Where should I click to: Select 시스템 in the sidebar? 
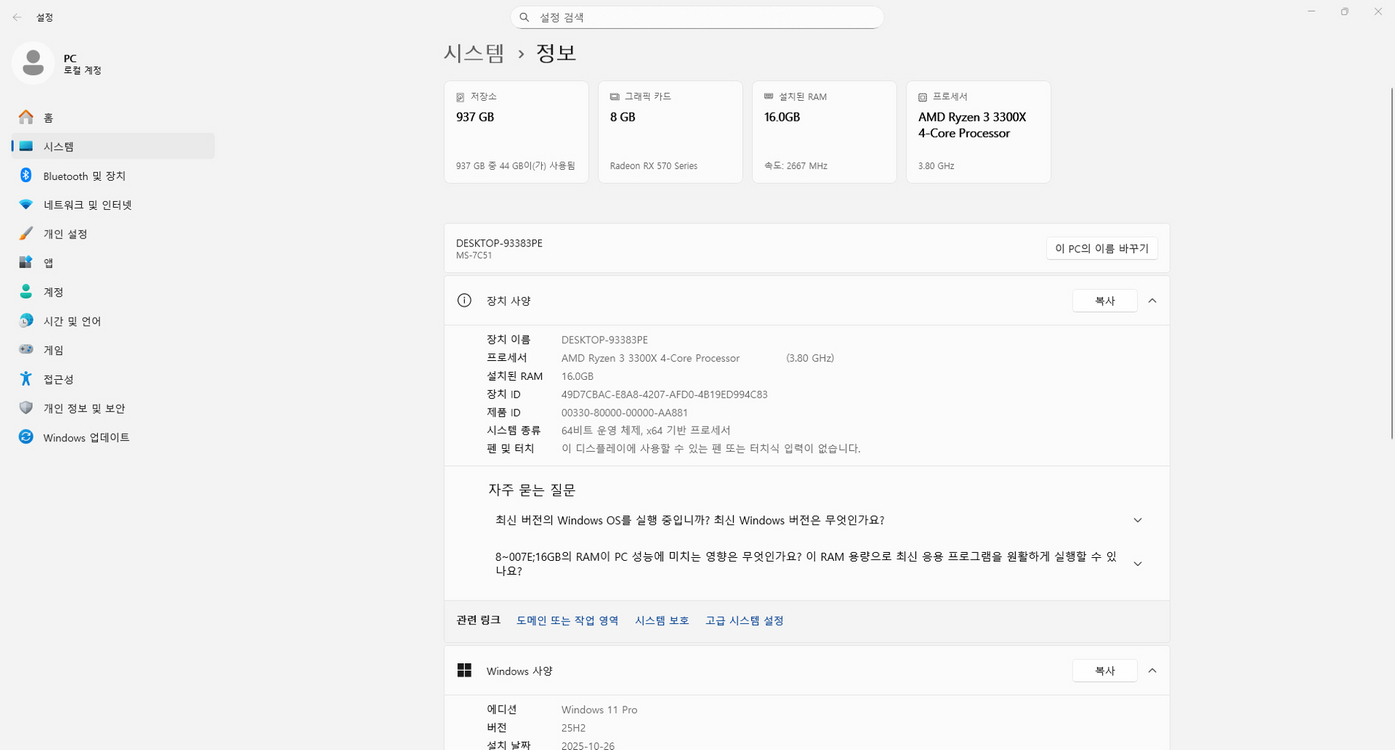[x=58, y=146]
